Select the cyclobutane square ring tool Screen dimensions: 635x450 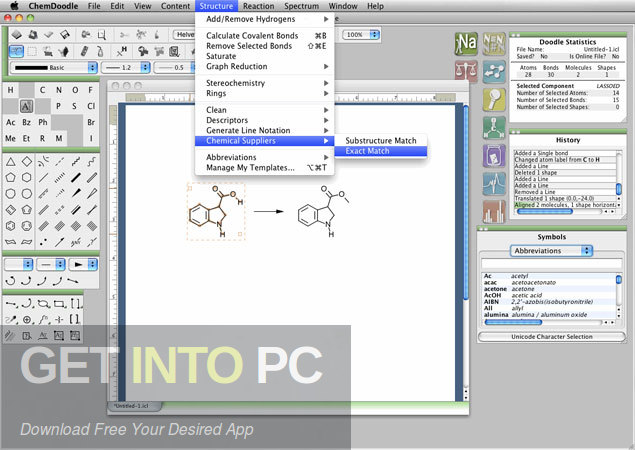point(27,162)
